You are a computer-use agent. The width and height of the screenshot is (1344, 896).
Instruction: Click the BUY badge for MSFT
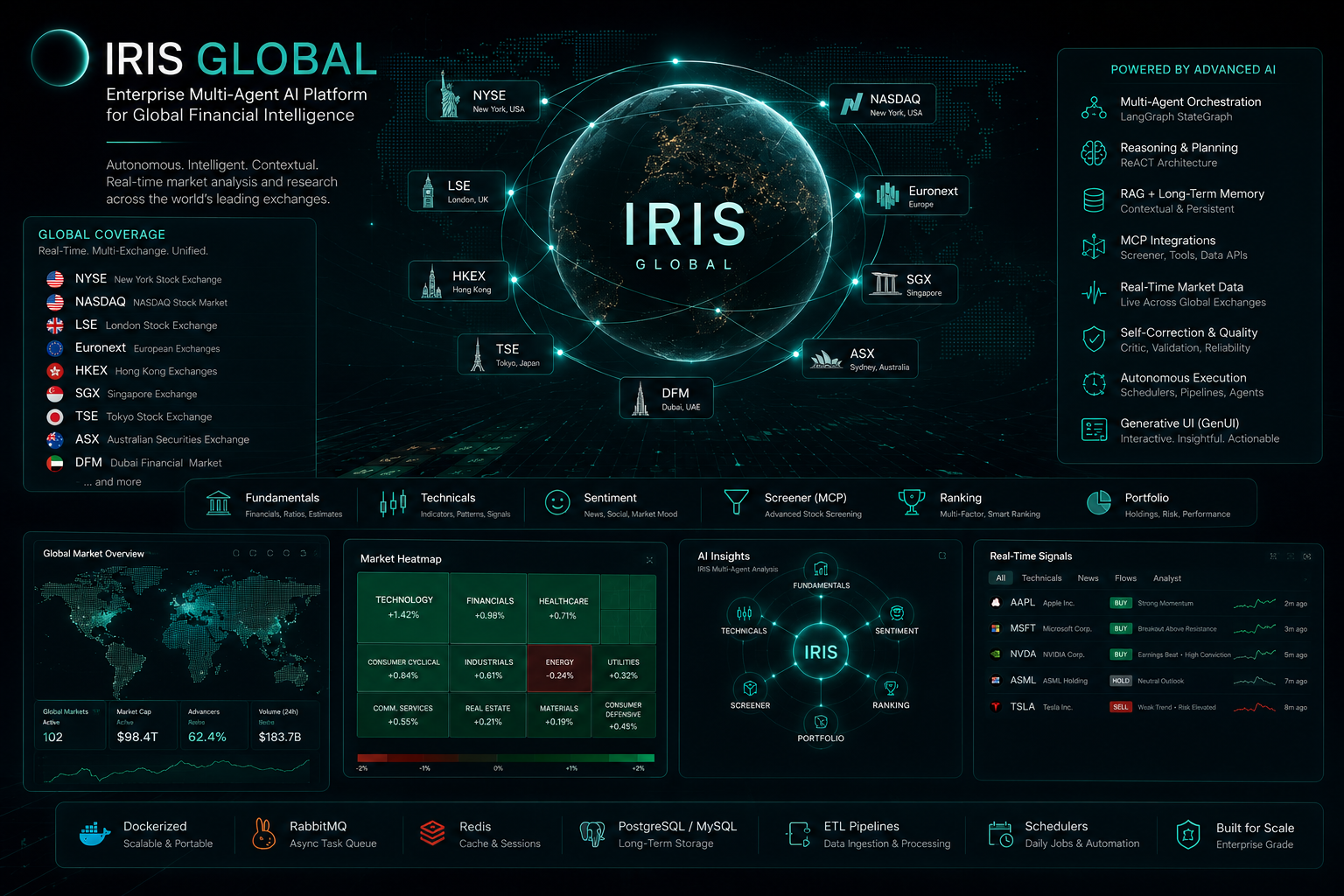click(1120, 628)
